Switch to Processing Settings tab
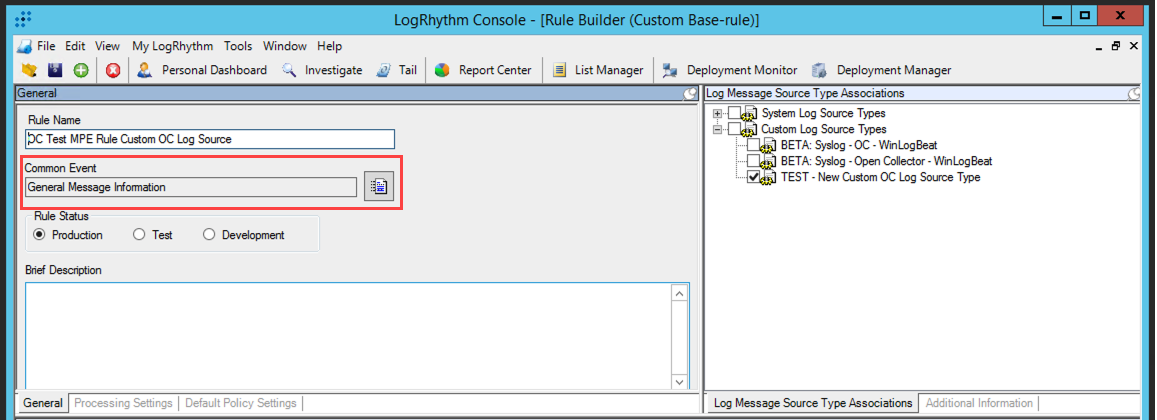Image resolution: width=1157 pixels, height=420 pixels. point(121,403)
